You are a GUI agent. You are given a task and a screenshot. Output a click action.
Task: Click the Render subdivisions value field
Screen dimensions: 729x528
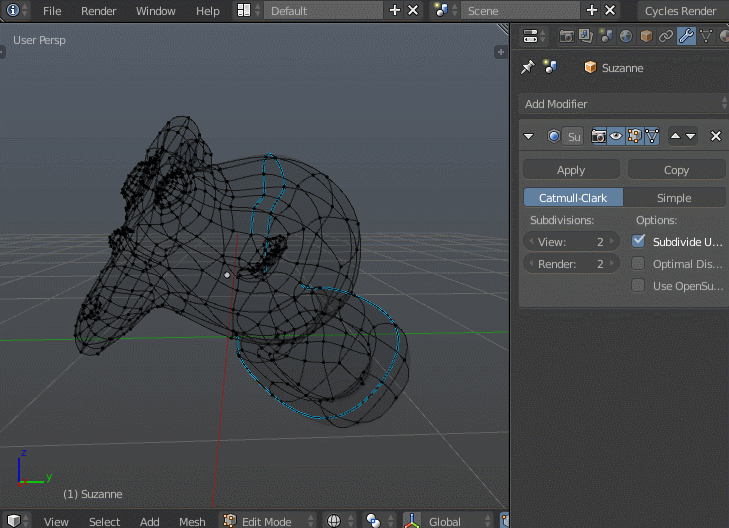tap(571, 264)
